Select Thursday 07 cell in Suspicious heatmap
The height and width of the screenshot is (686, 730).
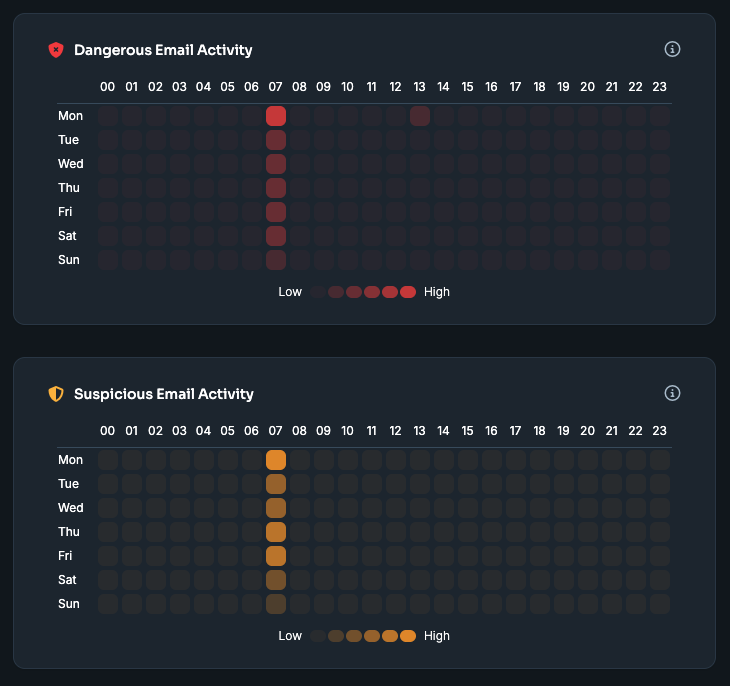pyautogui.click(x=276, y=532)
